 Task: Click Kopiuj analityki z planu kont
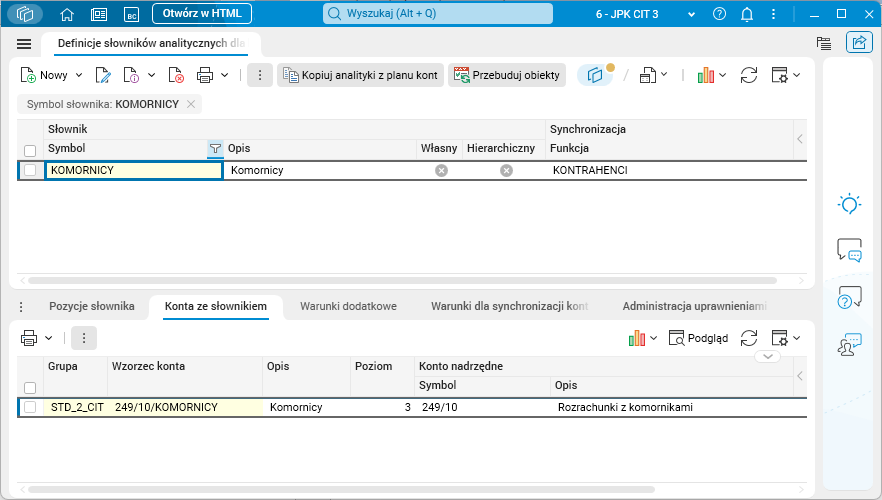[360, 75]
